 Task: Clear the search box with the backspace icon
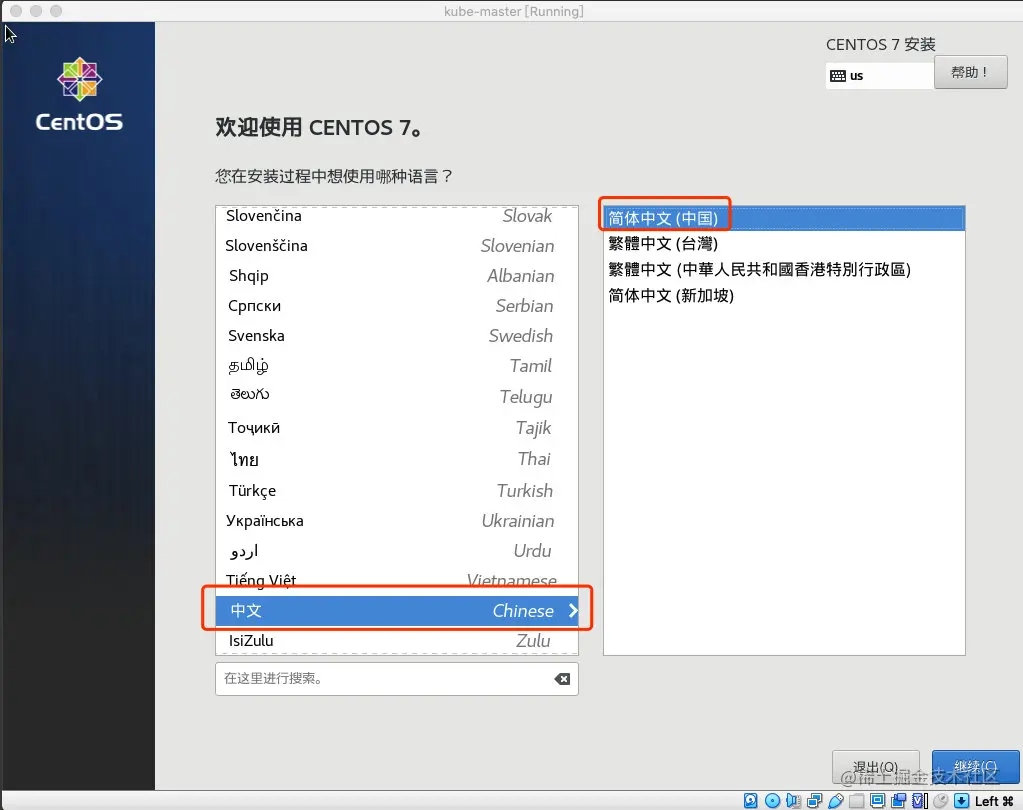pos(562,679)
